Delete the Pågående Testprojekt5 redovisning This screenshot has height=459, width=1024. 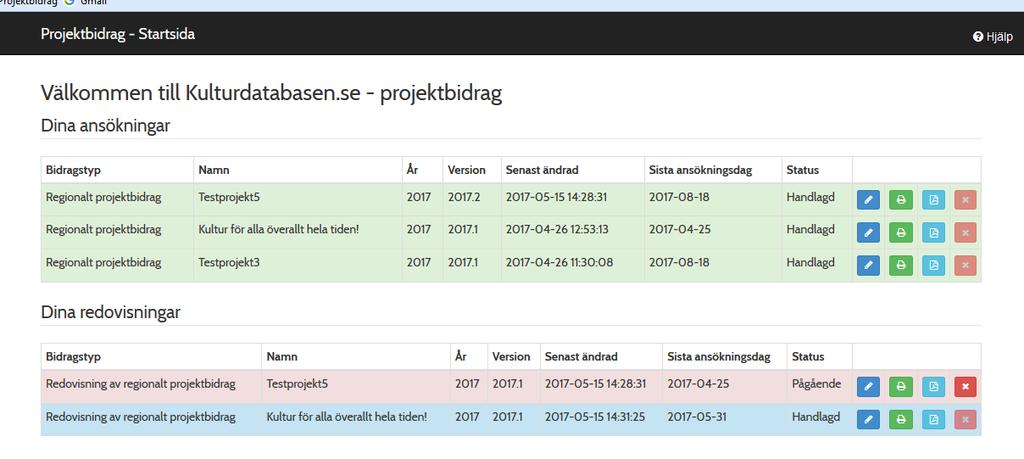965,387
